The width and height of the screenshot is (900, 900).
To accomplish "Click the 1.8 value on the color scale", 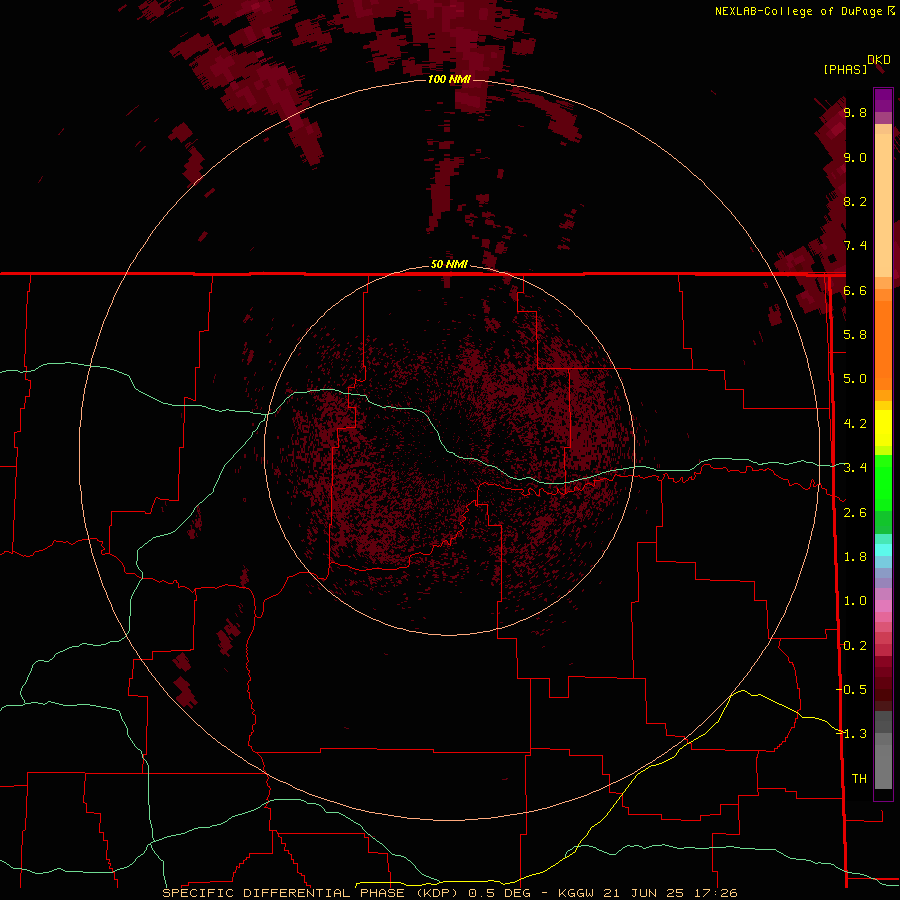I will pyautogui.click(x=855, y=557).
